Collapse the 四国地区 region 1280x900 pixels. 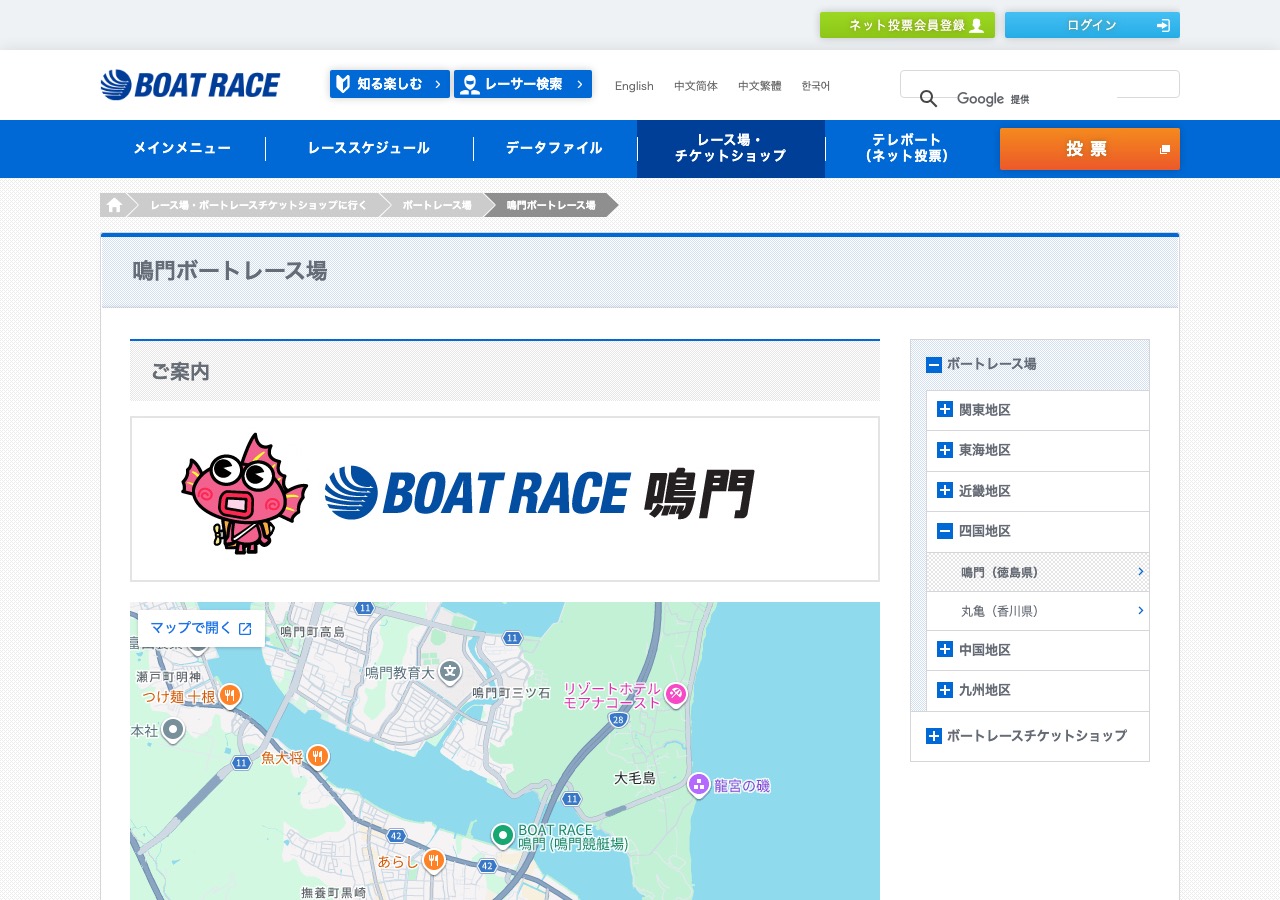point(945,531)
